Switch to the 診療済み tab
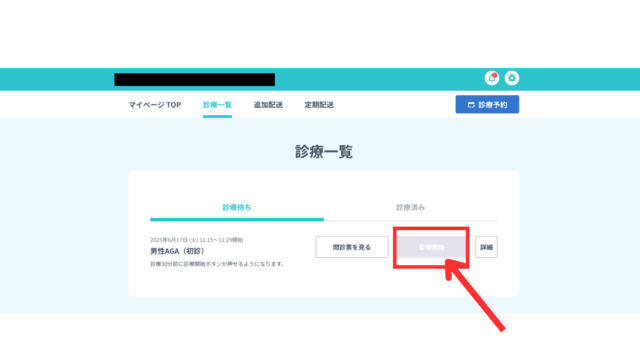This screenshot has width=640, height=360. point(411,207)
